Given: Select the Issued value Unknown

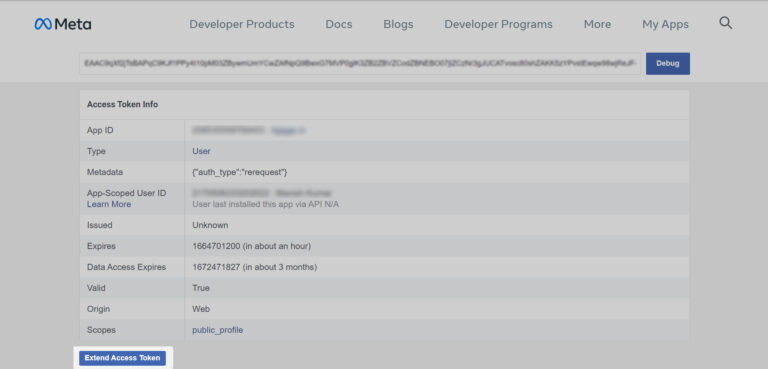Looking at the screenshot, I should 210,225.
